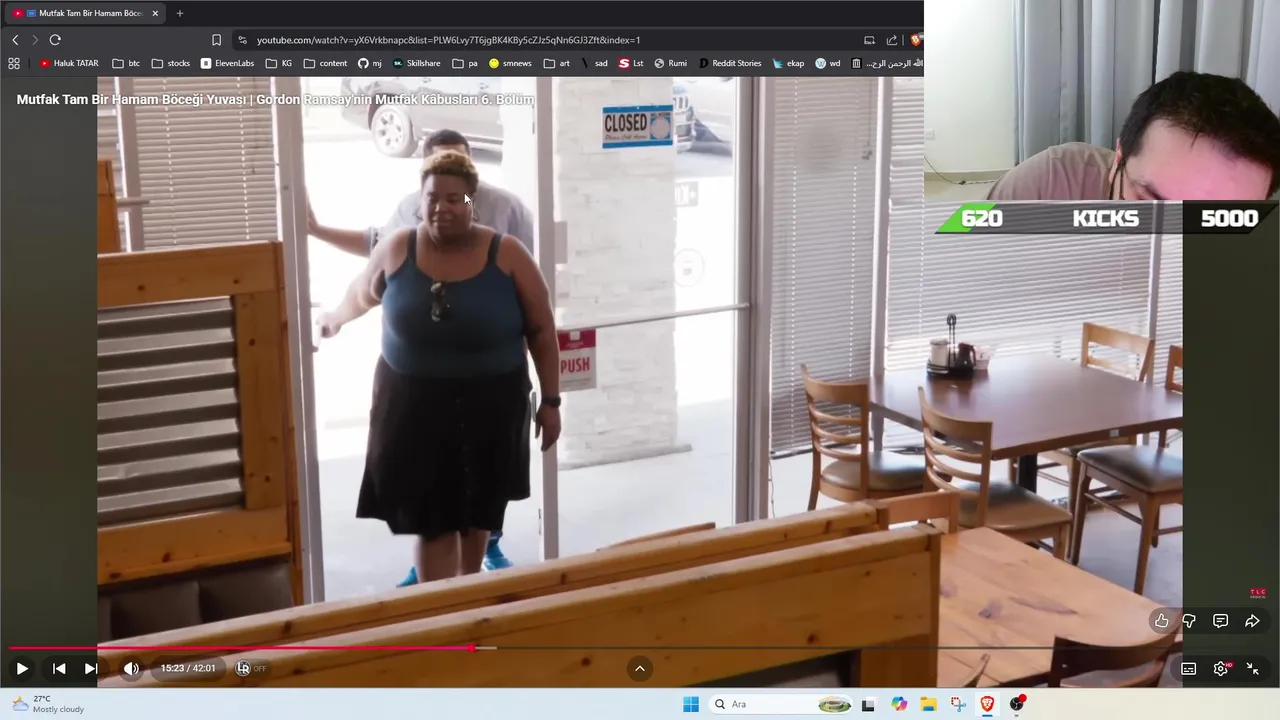The width and height of the screenshot is (1280, 720).
Task: Open a new browser tab
Action: coord(180,13)
